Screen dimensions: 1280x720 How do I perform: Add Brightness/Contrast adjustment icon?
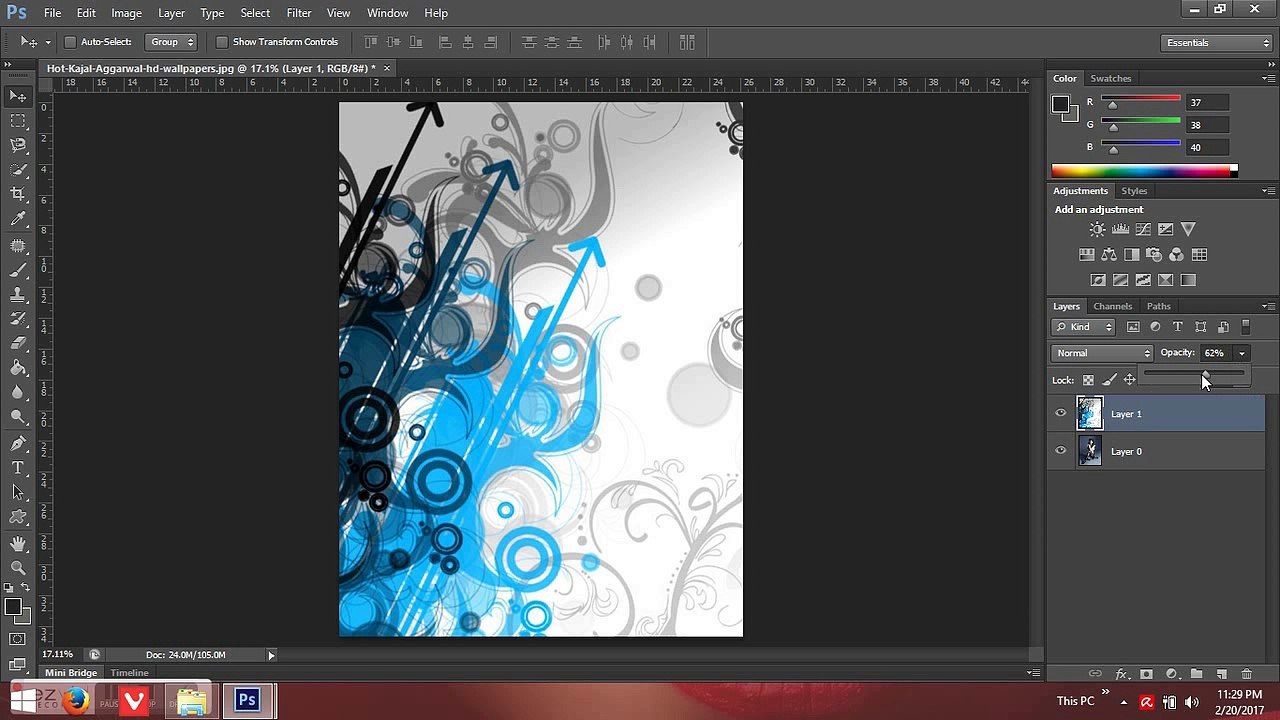click(x=1098, y=230)
